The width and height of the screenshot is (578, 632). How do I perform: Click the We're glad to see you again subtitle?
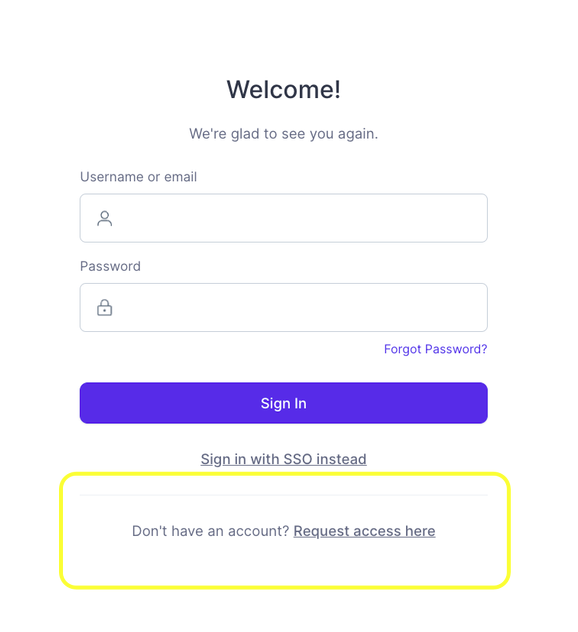tap(283, 134)
